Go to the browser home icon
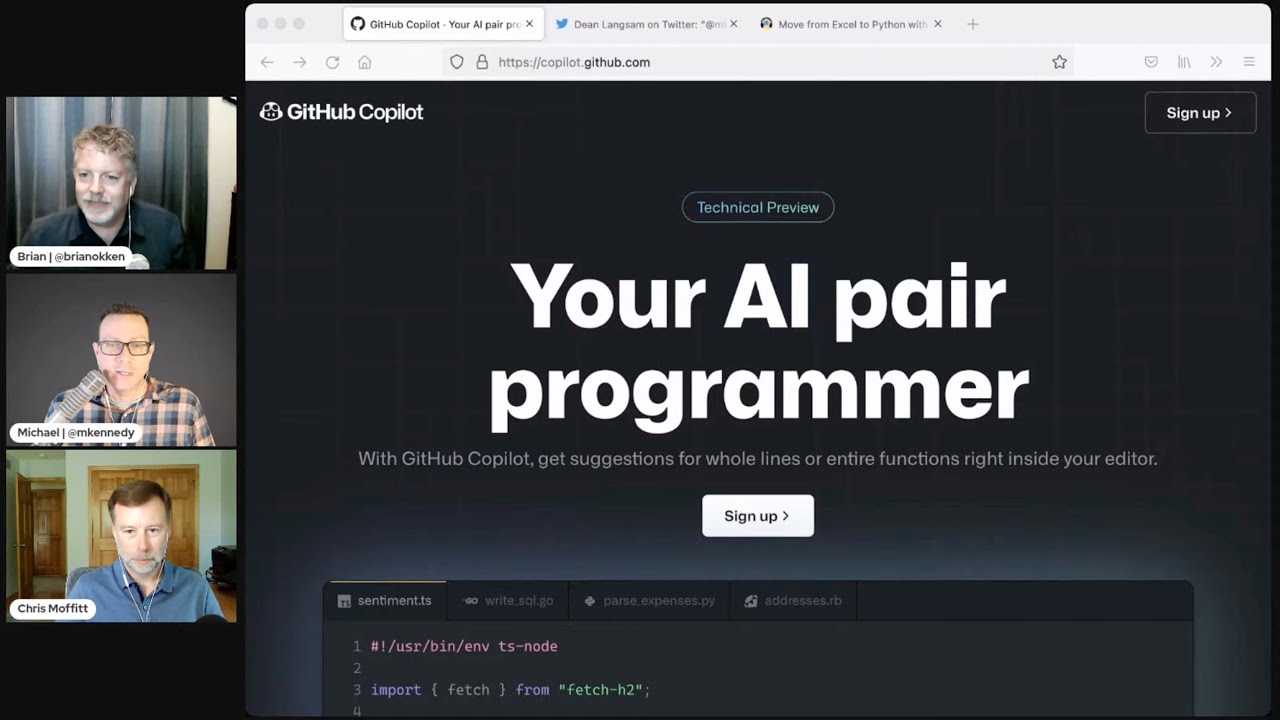The height and width of the screenshot is (720, 1280). coord(365,62)
